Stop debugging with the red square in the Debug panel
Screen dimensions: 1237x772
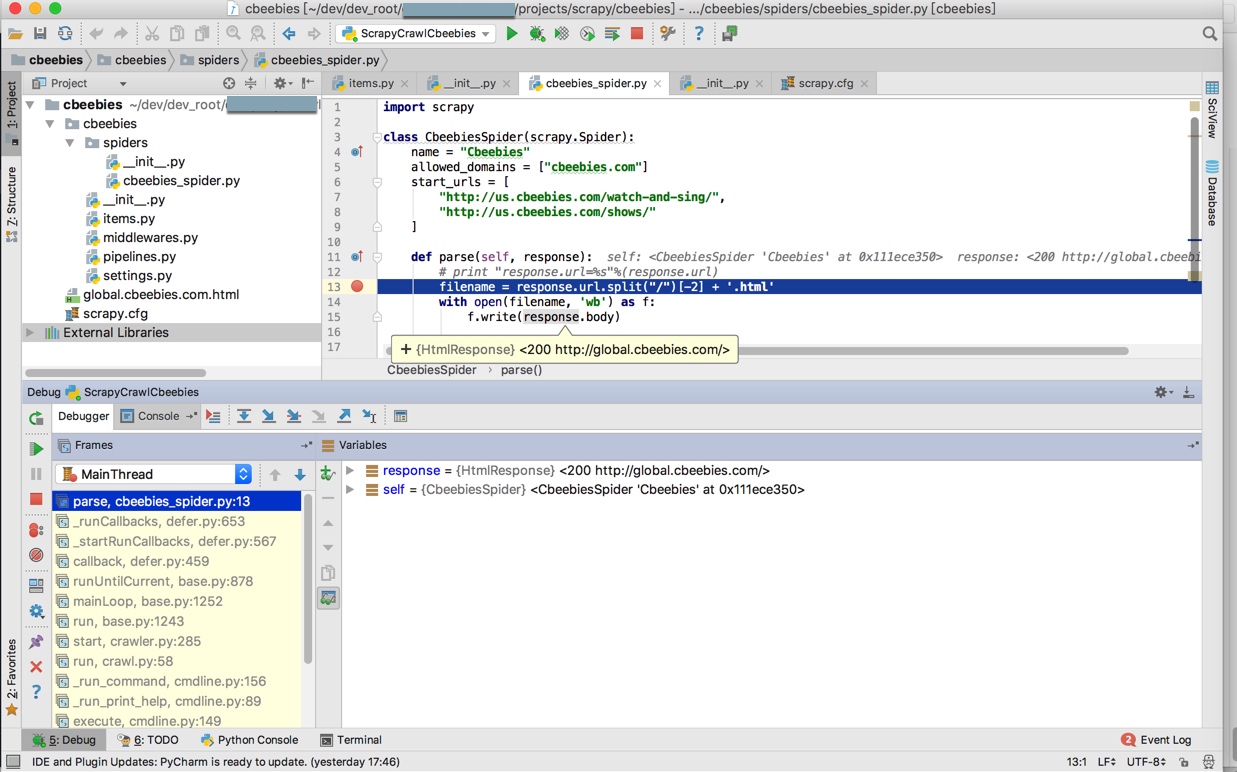[36, 498]
